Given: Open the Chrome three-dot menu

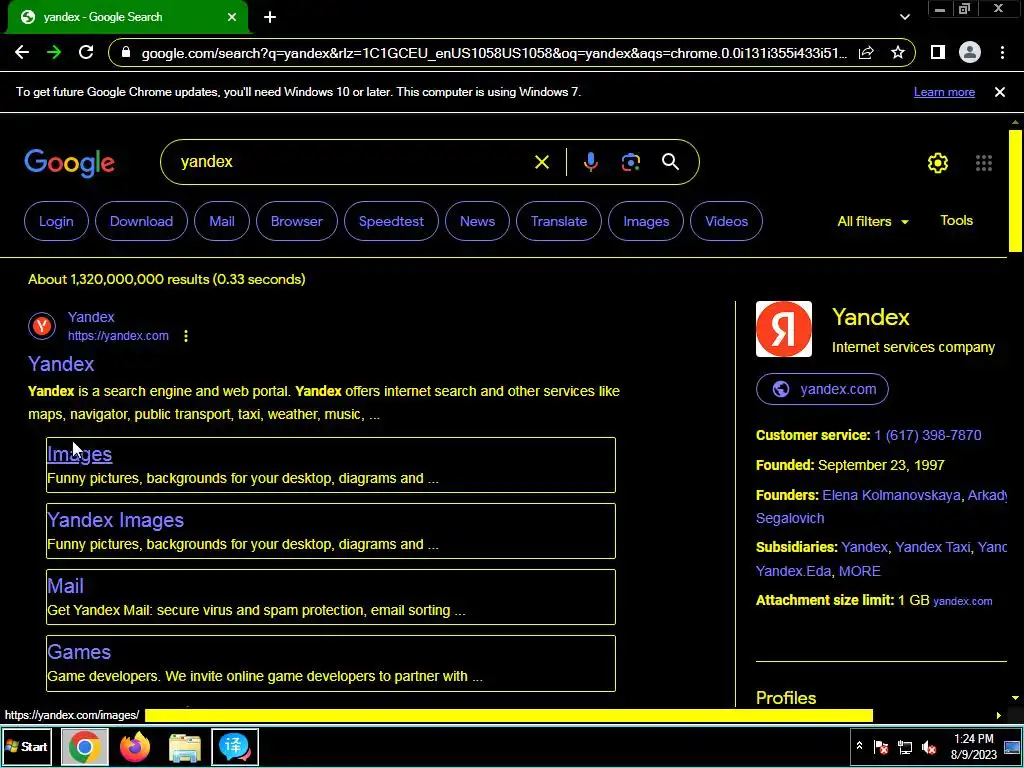Looking at the screenshot, I should coord(1002,52).
